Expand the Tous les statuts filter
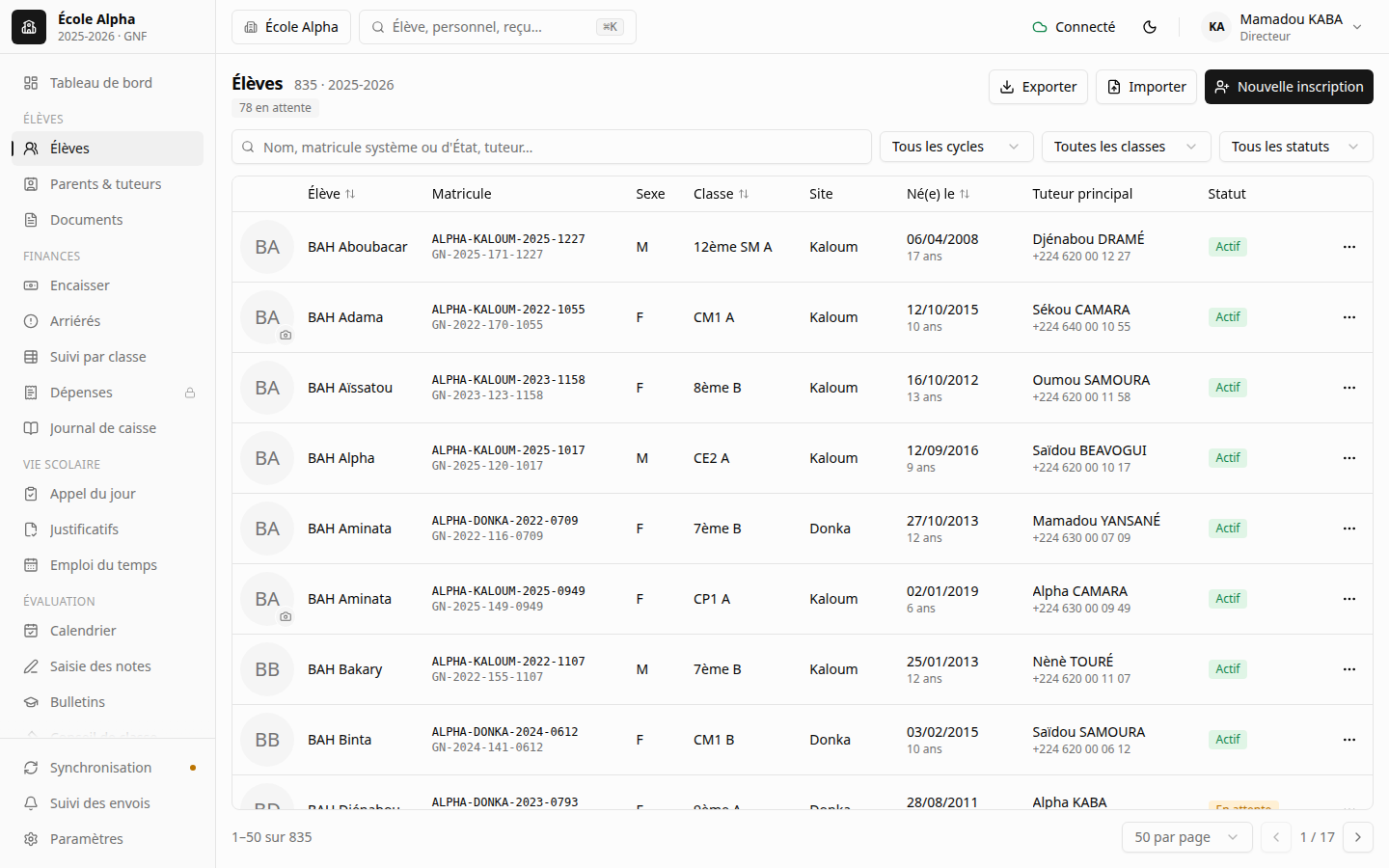Viewport: 1389px width, 868px height. 1296,147
